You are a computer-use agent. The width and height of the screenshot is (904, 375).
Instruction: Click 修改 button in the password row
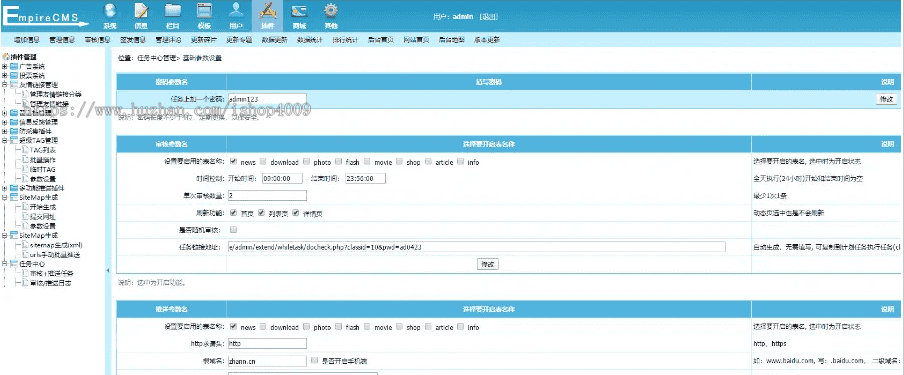pyautogui.click(x=887, y=99)
